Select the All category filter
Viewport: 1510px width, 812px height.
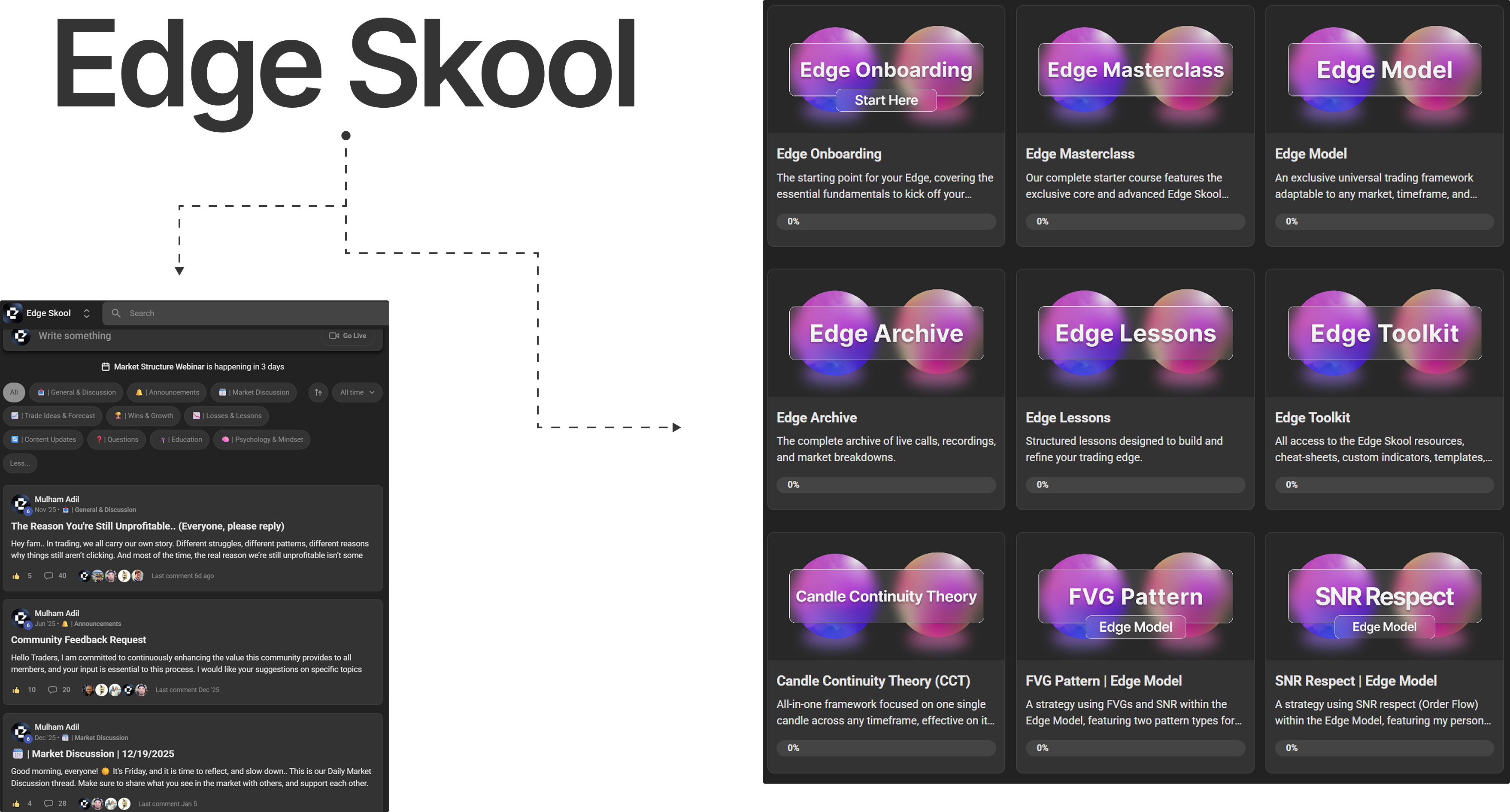14,392
